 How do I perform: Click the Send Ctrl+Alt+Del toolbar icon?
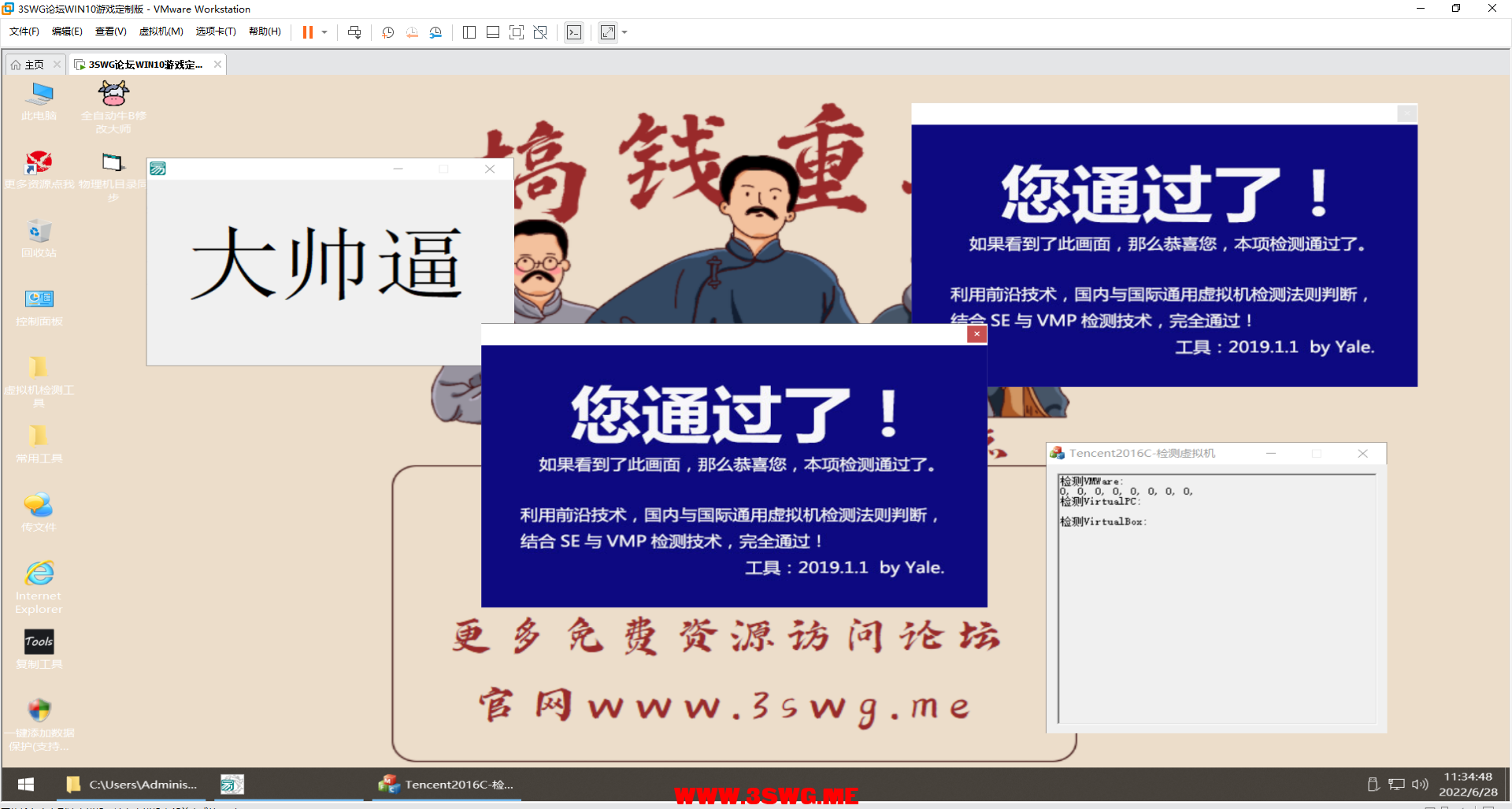(x=354, y=32)
